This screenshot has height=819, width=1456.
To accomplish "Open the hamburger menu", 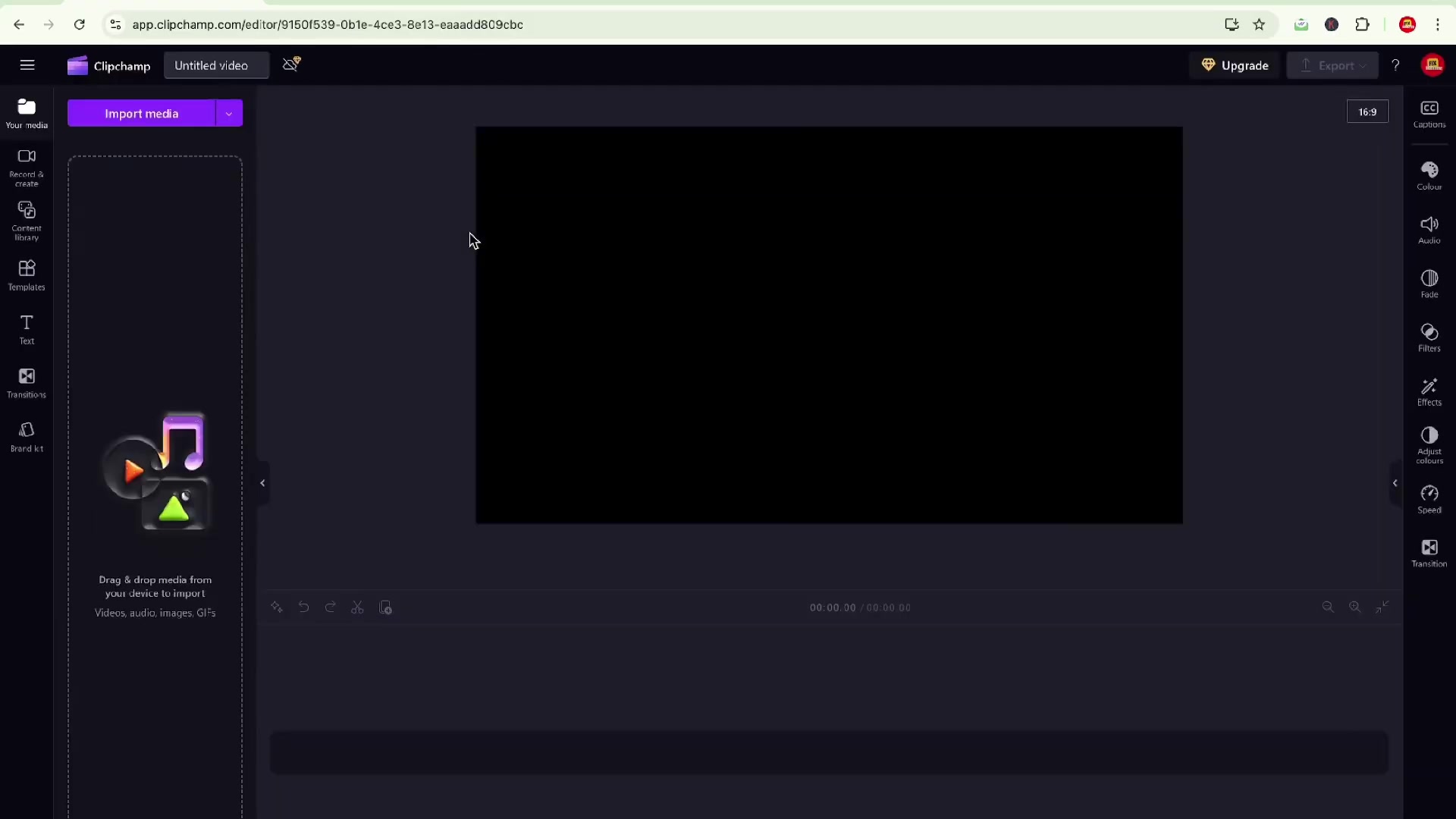I will coord(27,65).
